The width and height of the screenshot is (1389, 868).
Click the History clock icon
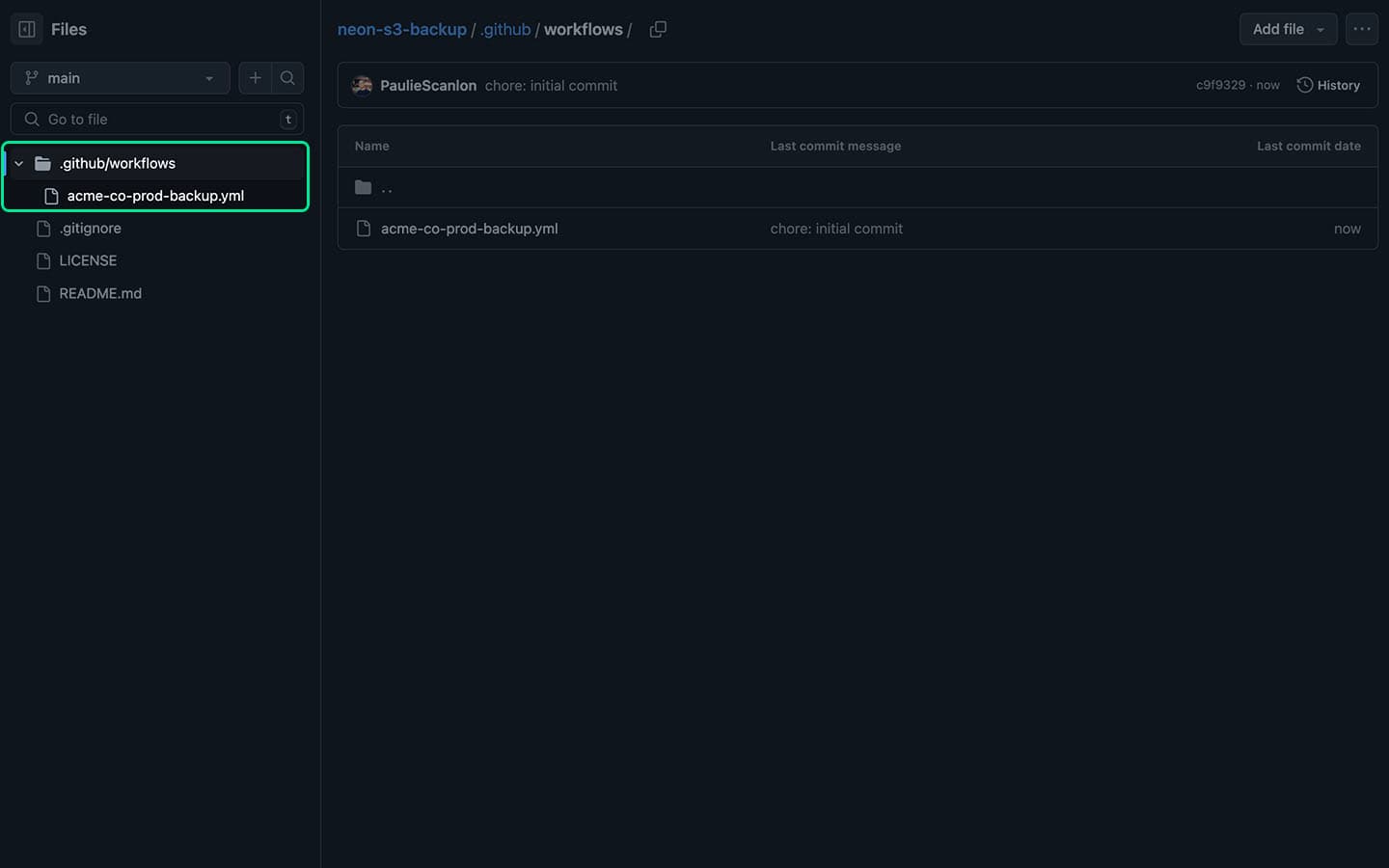coord(1304,85)
